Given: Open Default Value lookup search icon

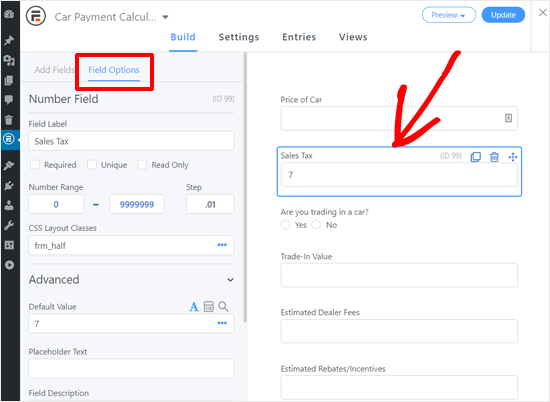Looking at the screenshot, I should [x=223, y=307].
